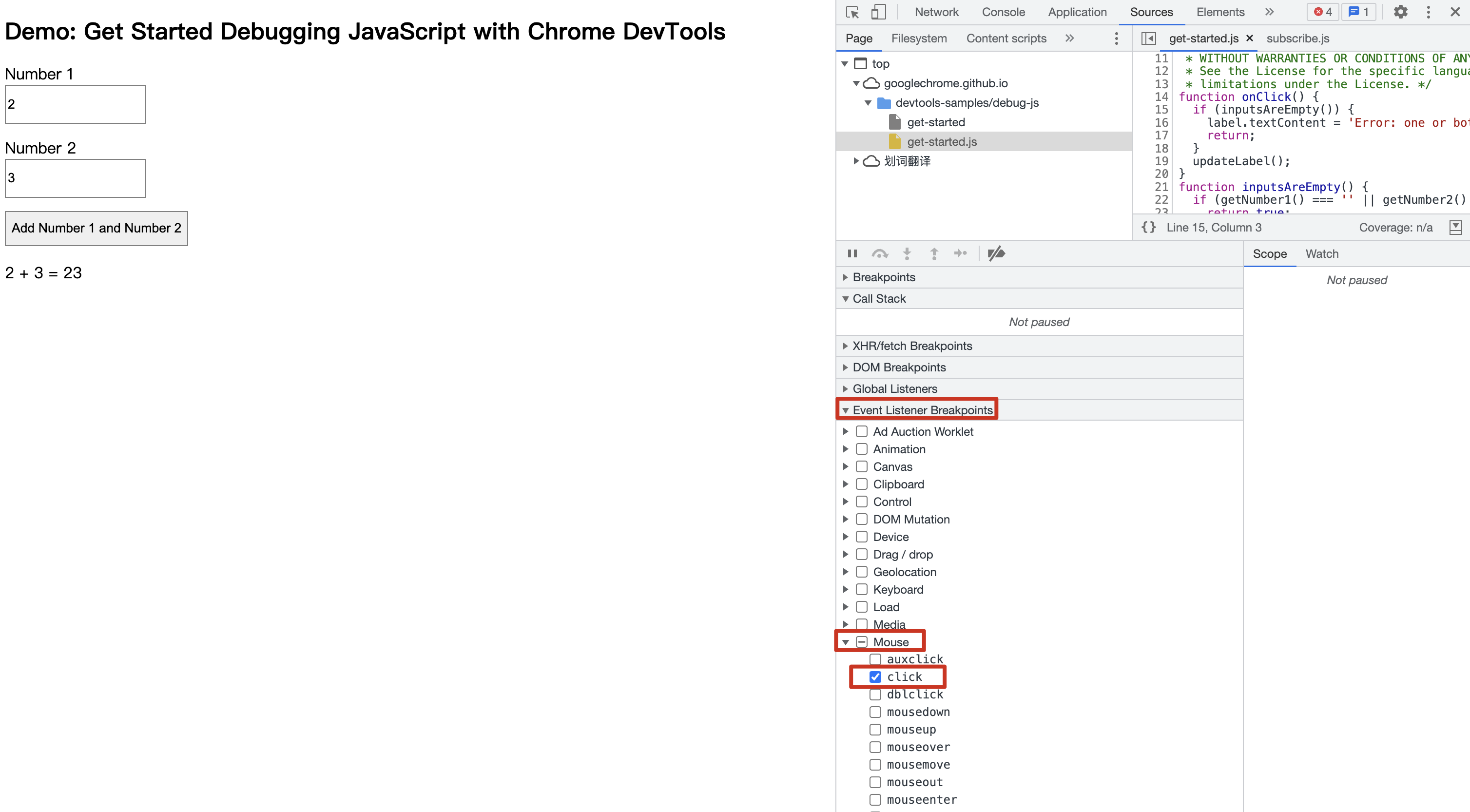Click Add Number 1 and Number 2 button

[97, 228]
